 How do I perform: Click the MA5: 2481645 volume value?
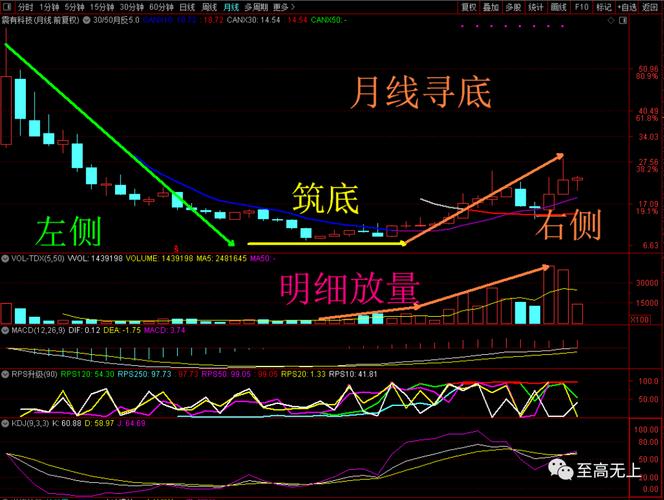[x=221, y=258]
